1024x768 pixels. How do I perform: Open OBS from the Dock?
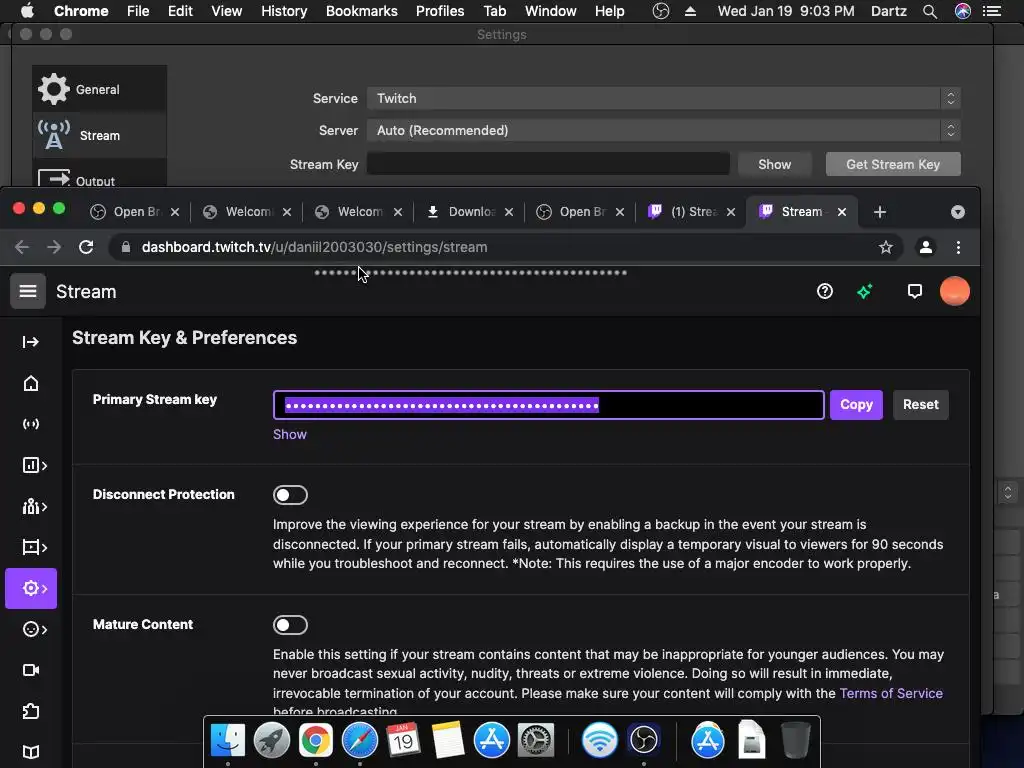[644, 741]
